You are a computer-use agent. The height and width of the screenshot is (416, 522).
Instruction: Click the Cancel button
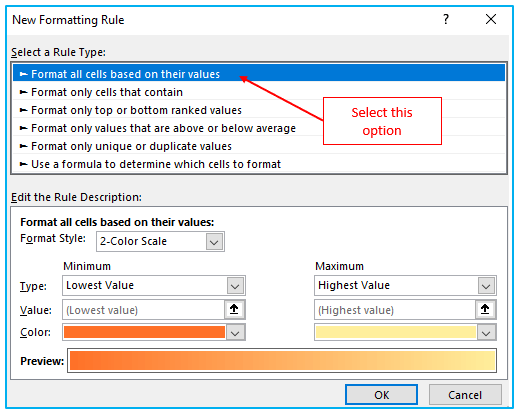[x=465, y=395]
